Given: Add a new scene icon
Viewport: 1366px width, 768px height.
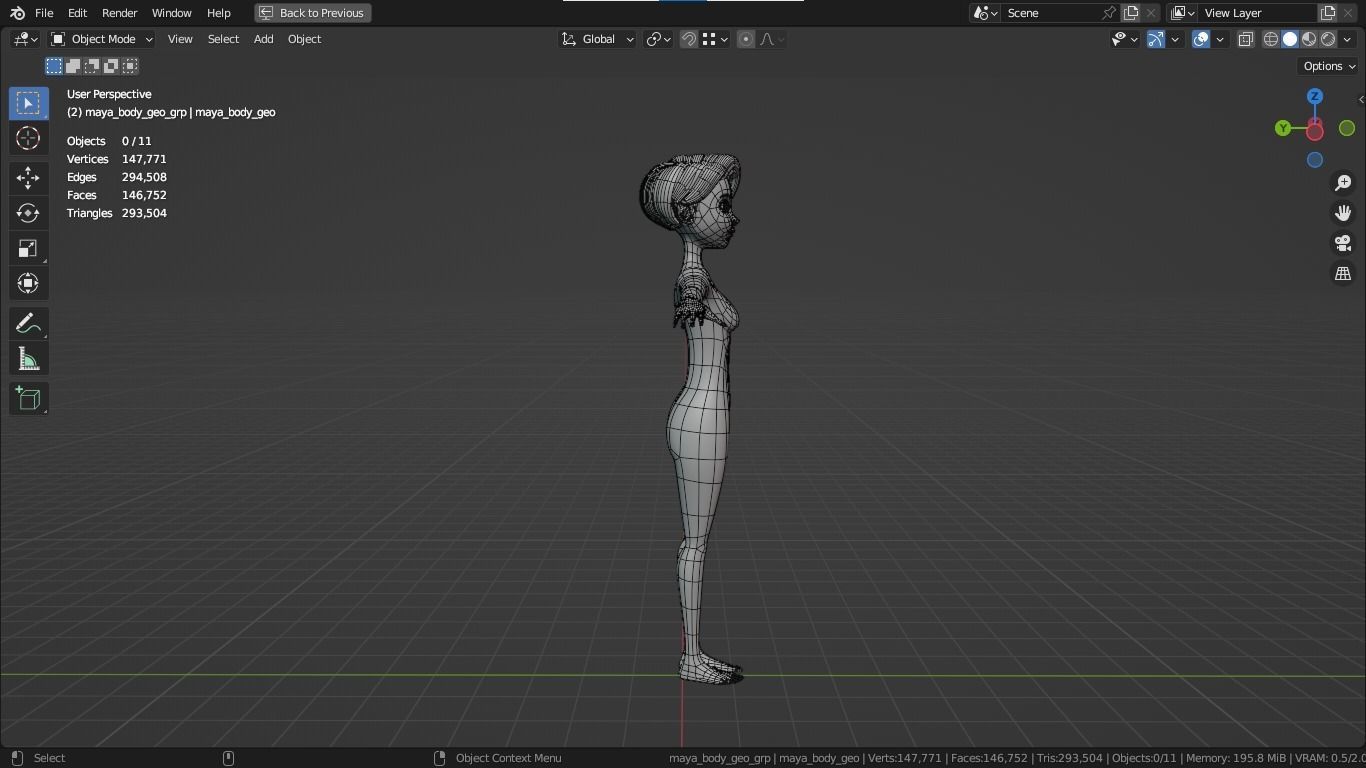Looking at the screenshot, I should pos(1131,13).
